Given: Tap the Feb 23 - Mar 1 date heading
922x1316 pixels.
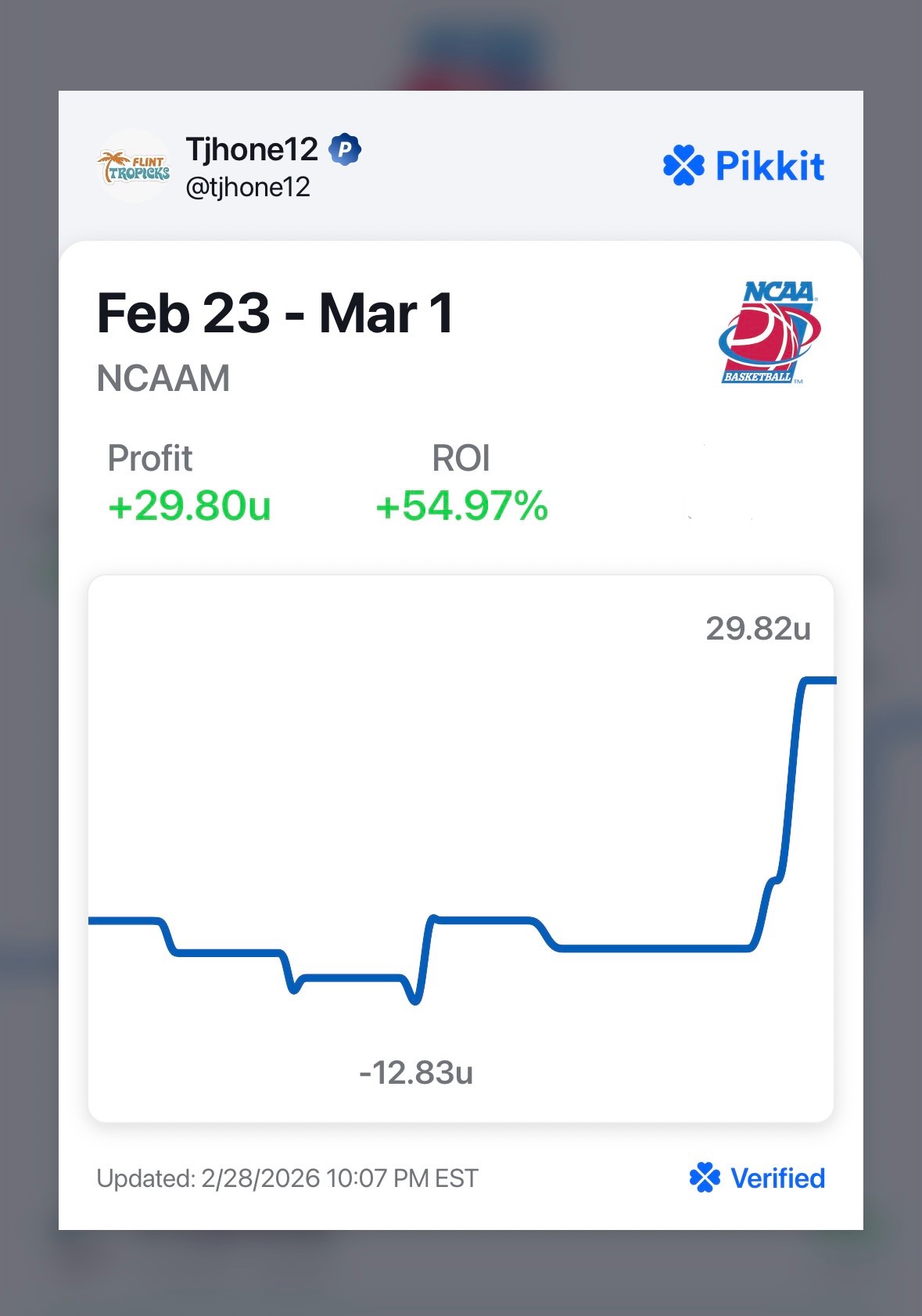Looking at the screenshot, I should coord(274,314).
